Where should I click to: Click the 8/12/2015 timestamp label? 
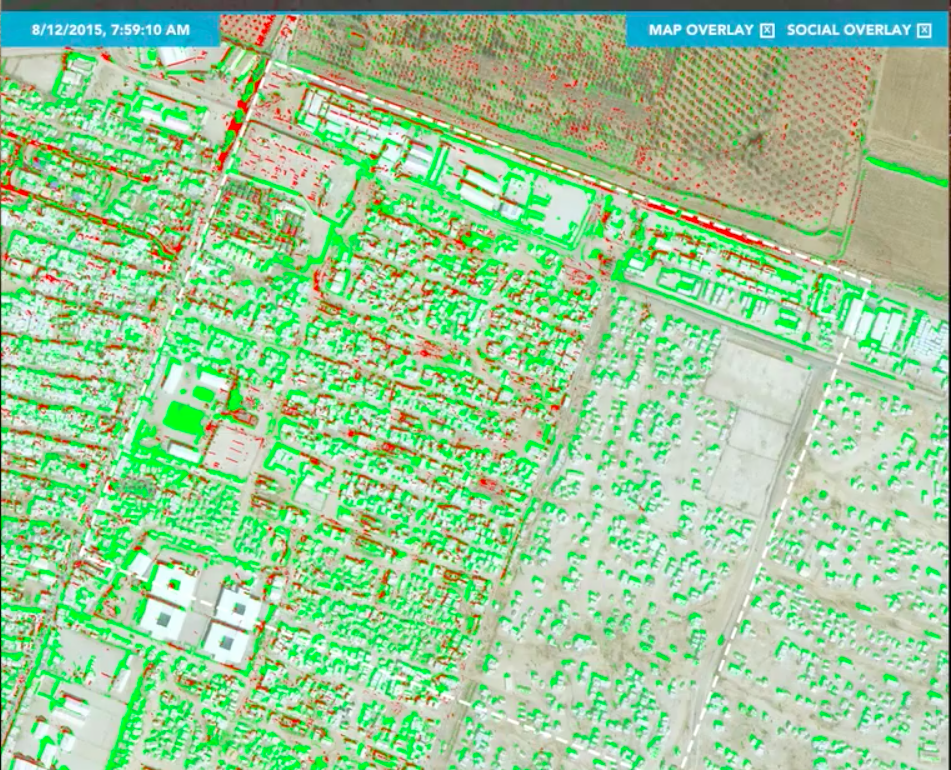(111, 30)
